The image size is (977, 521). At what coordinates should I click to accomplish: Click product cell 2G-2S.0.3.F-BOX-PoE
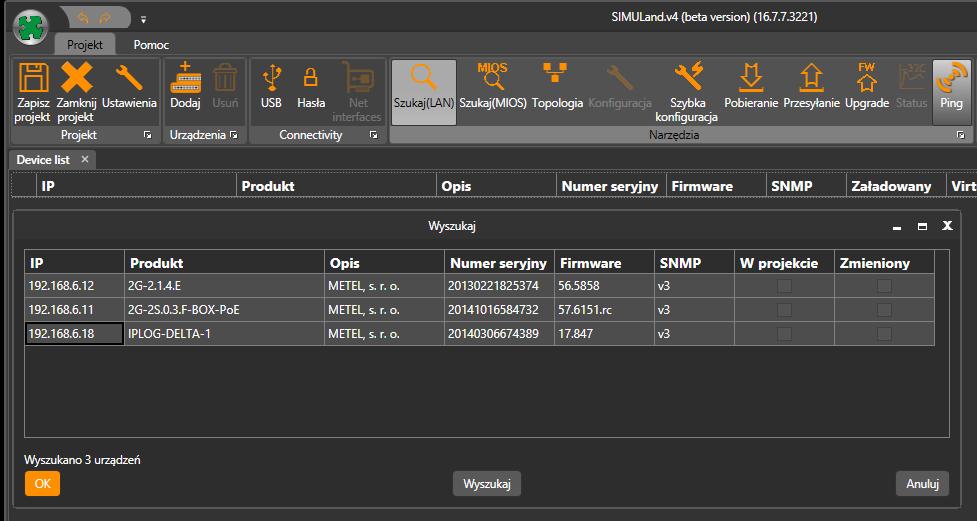tap(224, 310)
